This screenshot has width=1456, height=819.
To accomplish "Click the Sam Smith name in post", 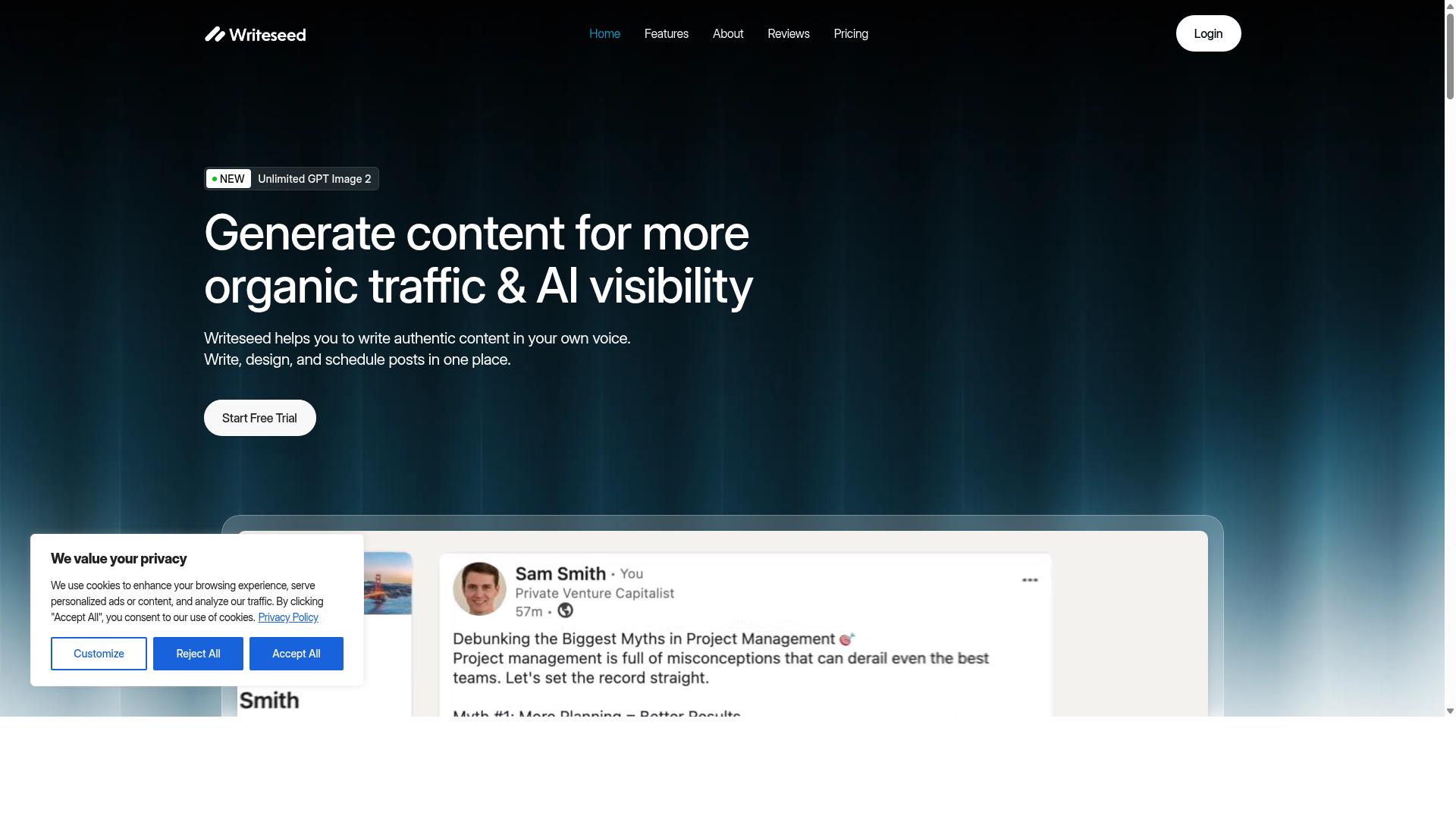I will click(560, 573).
